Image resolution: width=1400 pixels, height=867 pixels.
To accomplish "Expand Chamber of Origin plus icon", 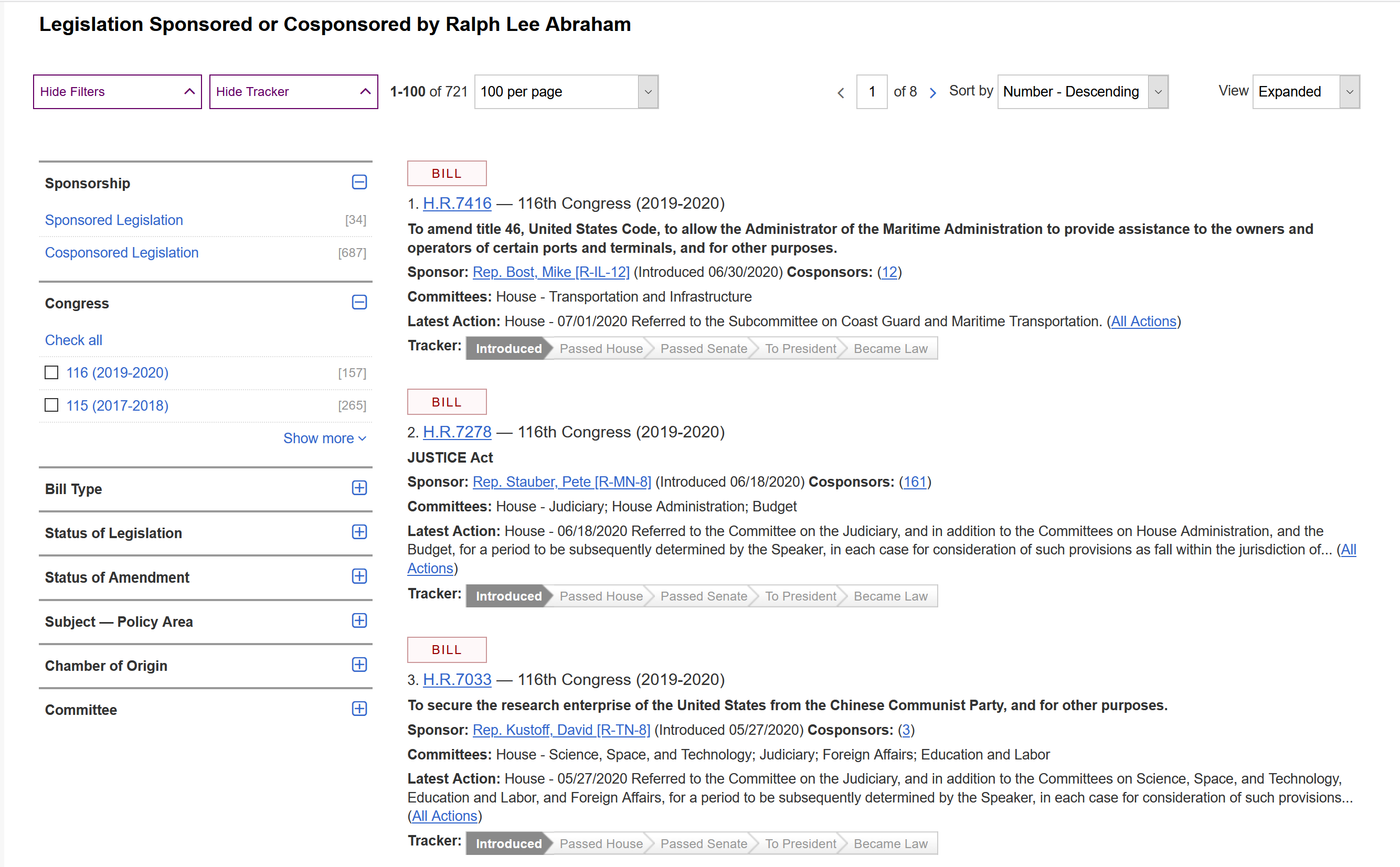I will (x=359, y=665).
